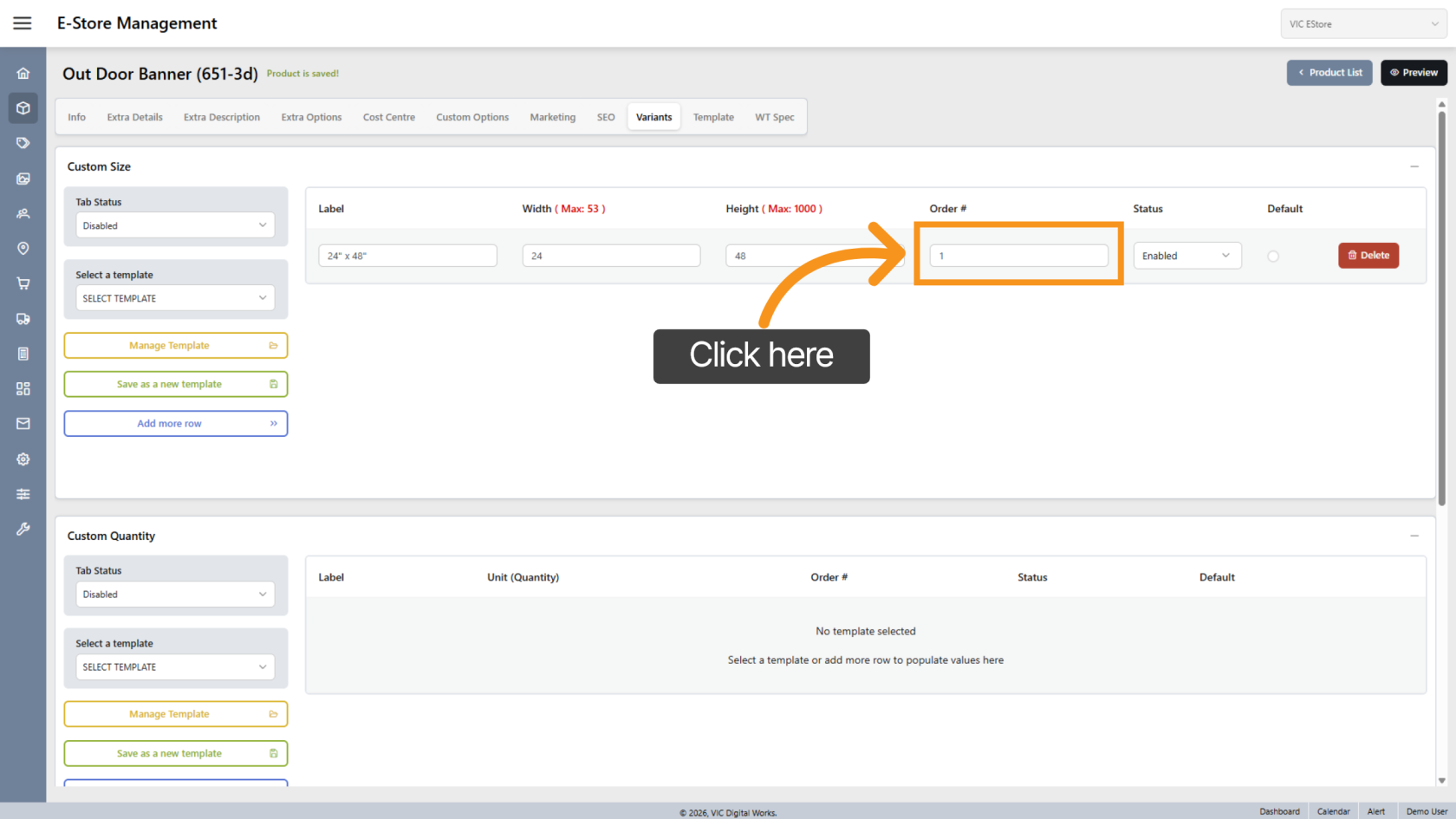This screenshot has height=819, width=1456.
Task: Go to Home via sidebar house icon
Action: [23, 74]
